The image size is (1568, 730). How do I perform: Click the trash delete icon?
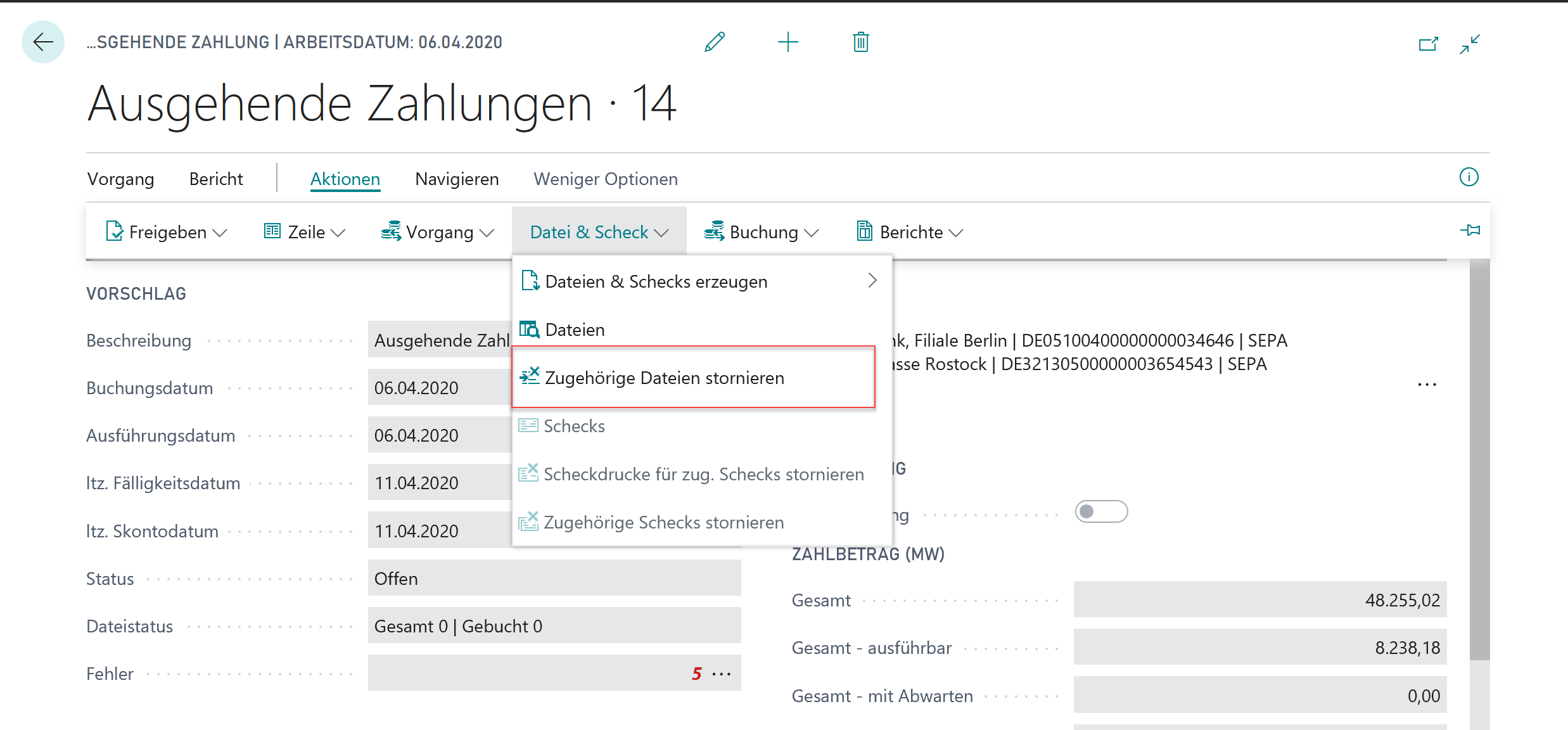click(860, 42)
